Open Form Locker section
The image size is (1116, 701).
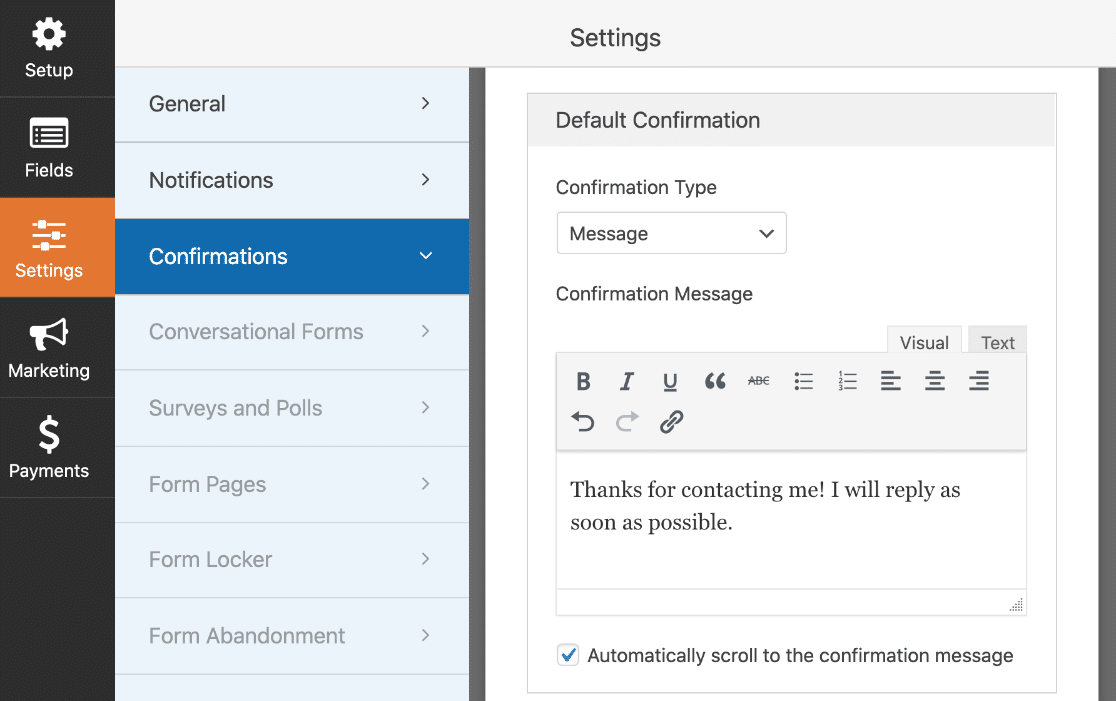click(x=292, y=560)
